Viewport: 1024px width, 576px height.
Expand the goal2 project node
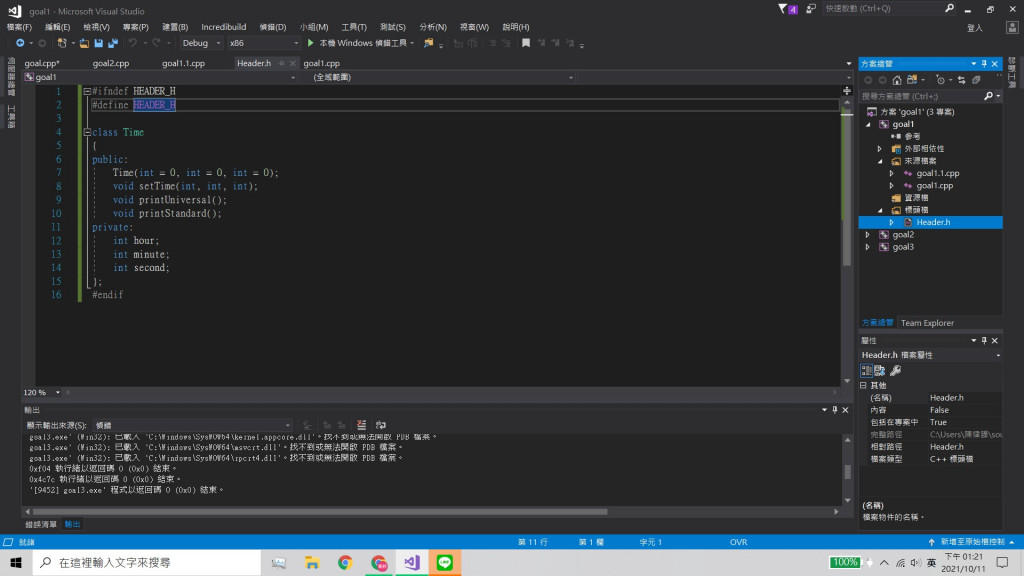pos(868,234)
